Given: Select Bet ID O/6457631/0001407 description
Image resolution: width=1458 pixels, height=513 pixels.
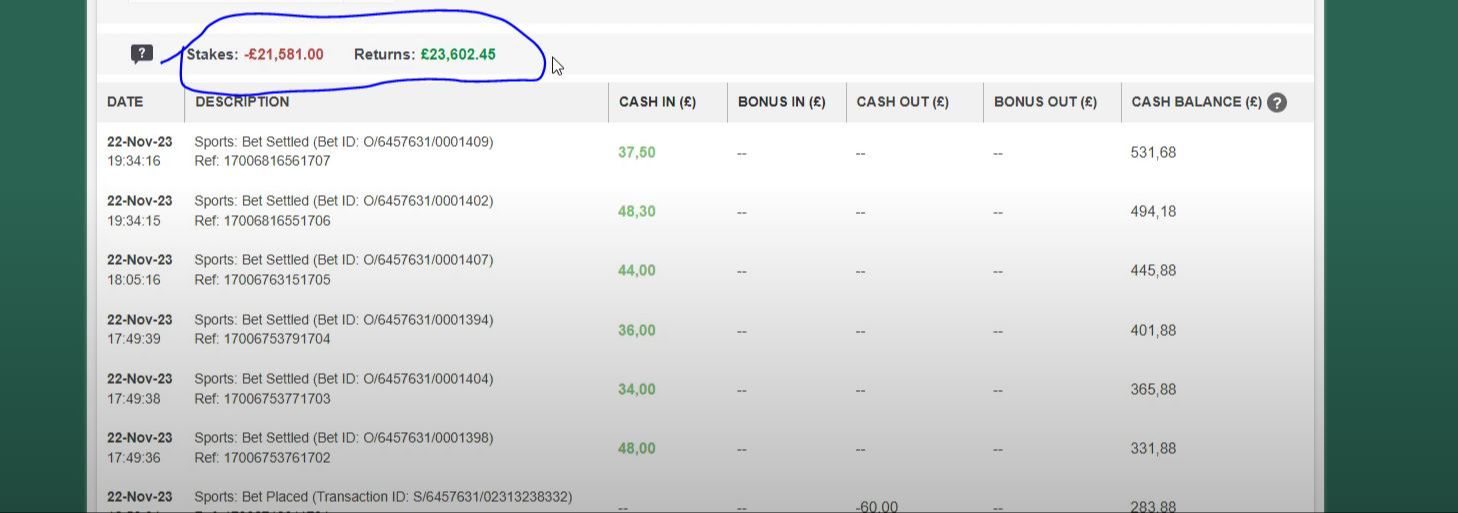Looking at the screenshot, I should (344, 260).
